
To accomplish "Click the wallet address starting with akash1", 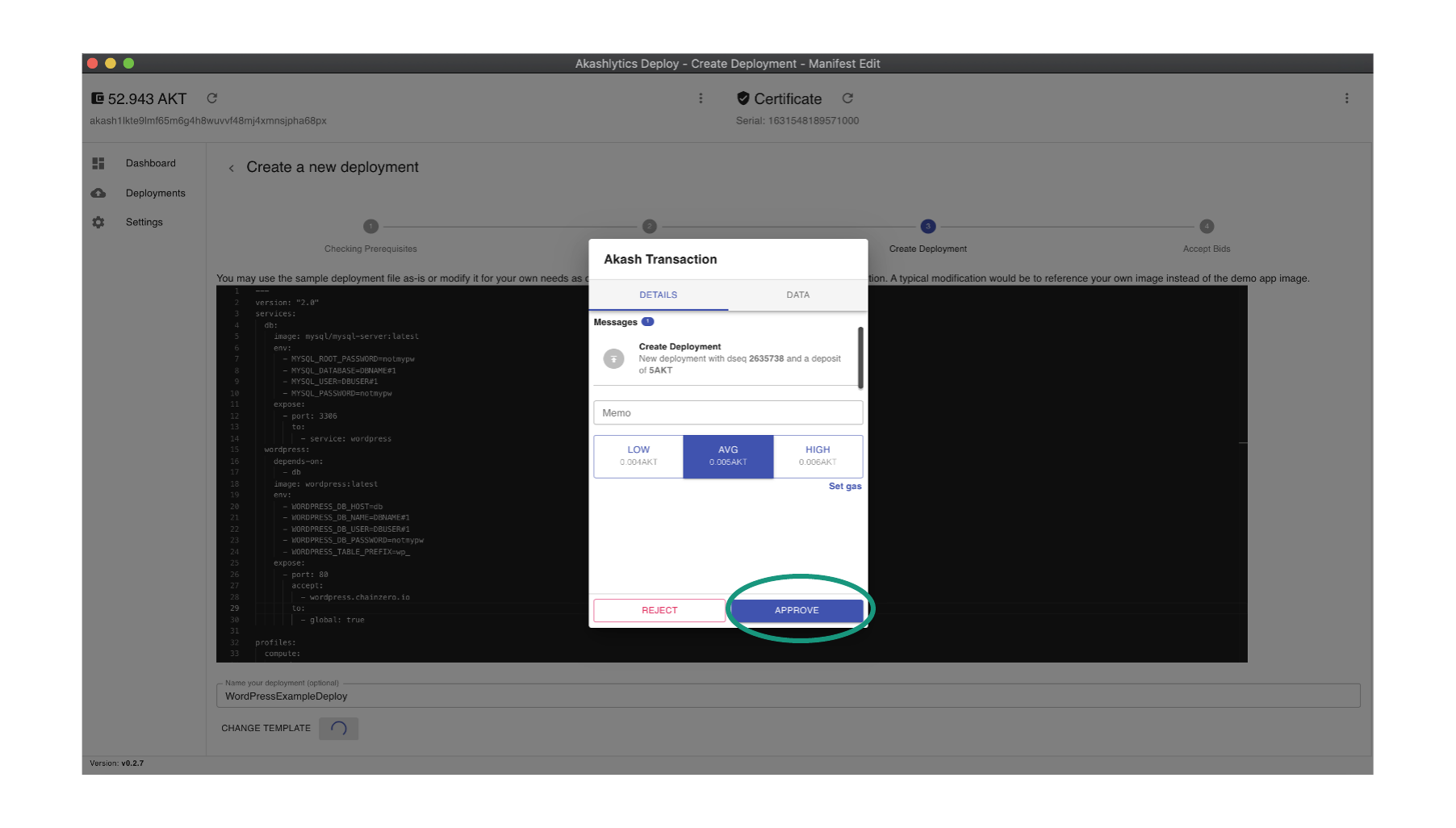I will (208, 121).
